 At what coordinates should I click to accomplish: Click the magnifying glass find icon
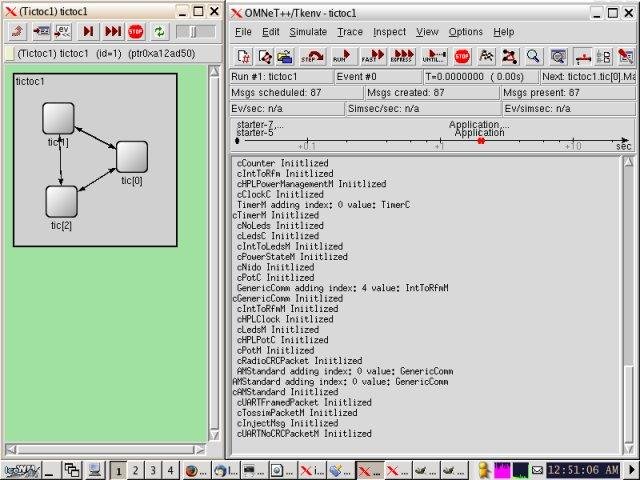pos(533,56)
